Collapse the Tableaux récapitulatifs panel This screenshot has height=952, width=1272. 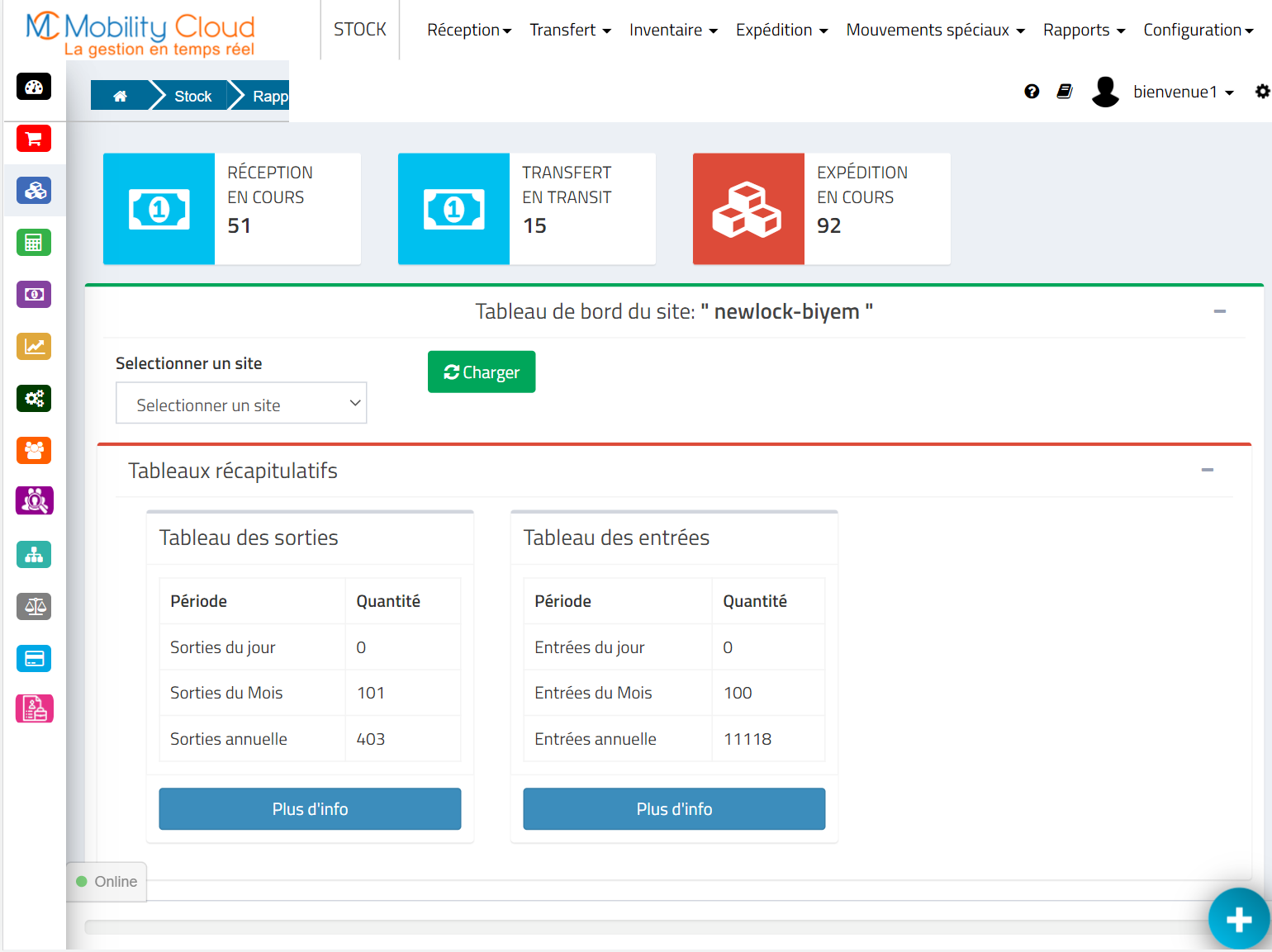pyautogui.click(x=1207, y=470)
